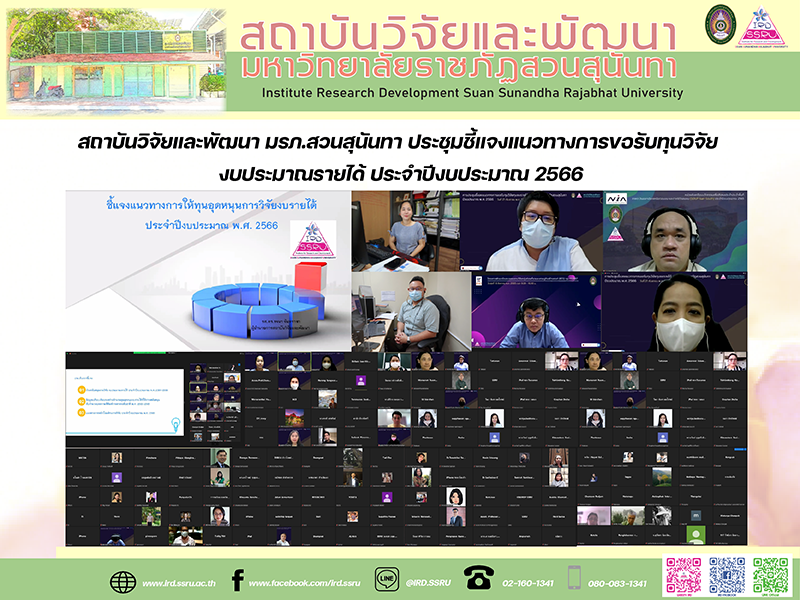Screen dimensions: 800x600
Task: Click the globe website icon in footer
Action: 123,581
